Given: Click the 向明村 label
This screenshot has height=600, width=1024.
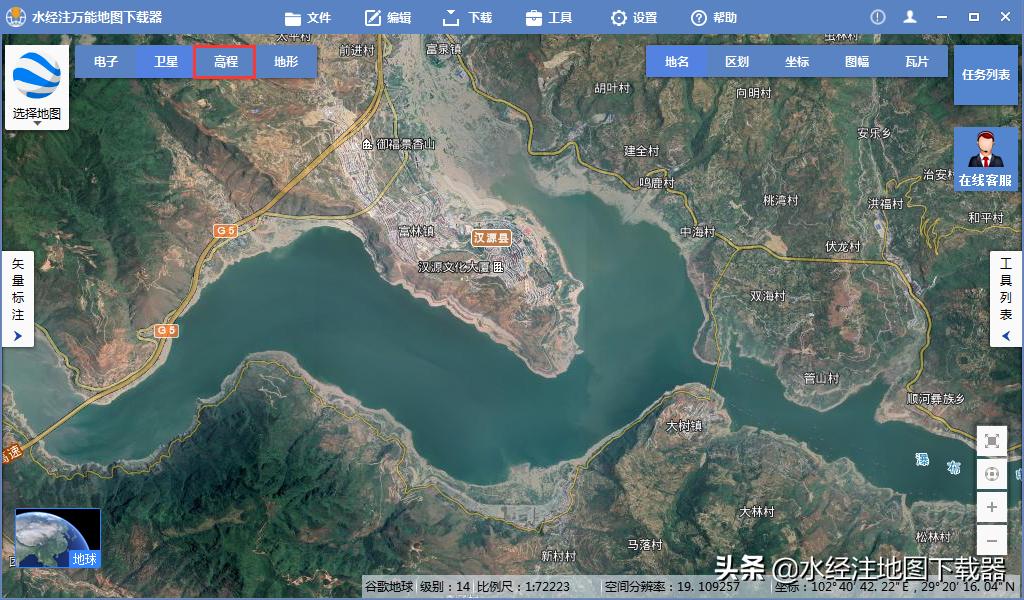Looking at the screenshot, I should coord(754,93).
